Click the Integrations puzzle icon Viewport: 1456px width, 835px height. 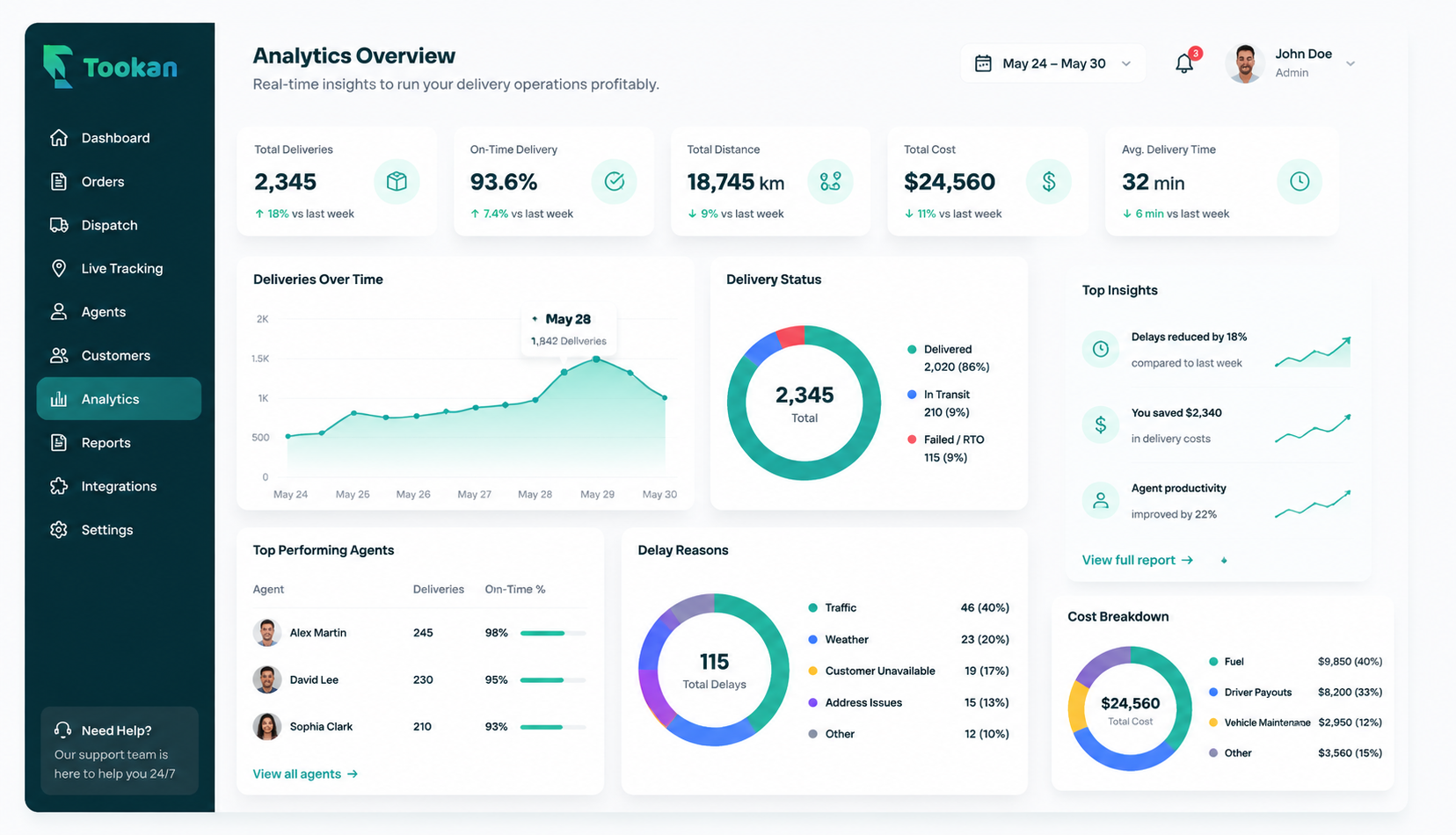[x=59, y=486]
